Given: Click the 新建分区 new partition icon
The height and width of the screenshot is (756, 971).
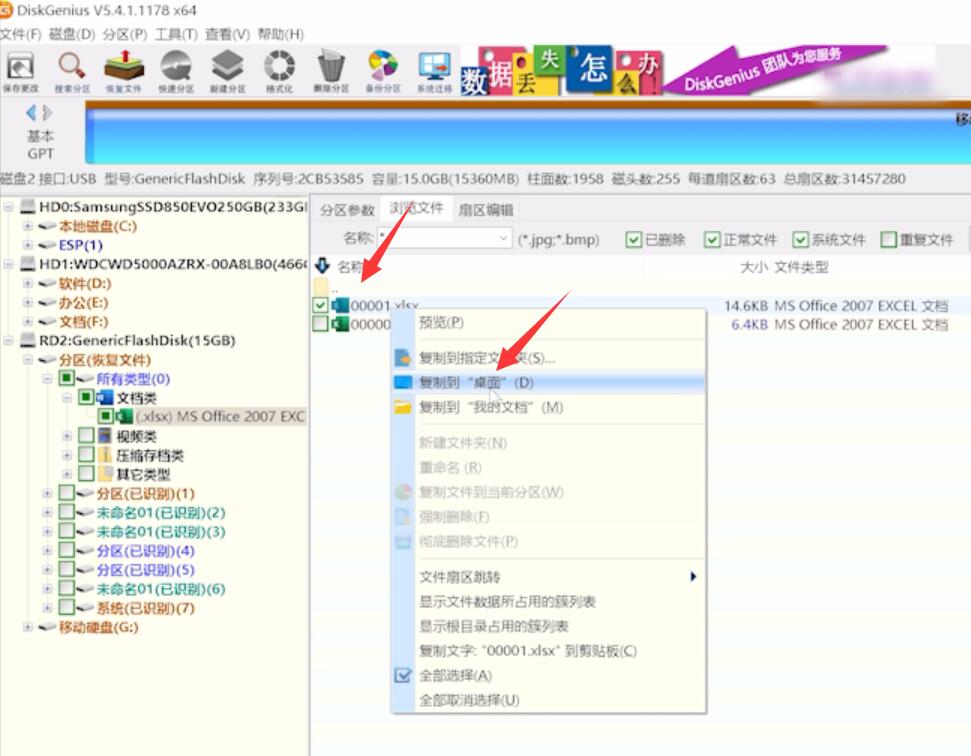Looking at the screenshot, I should [x=227, y=70].
